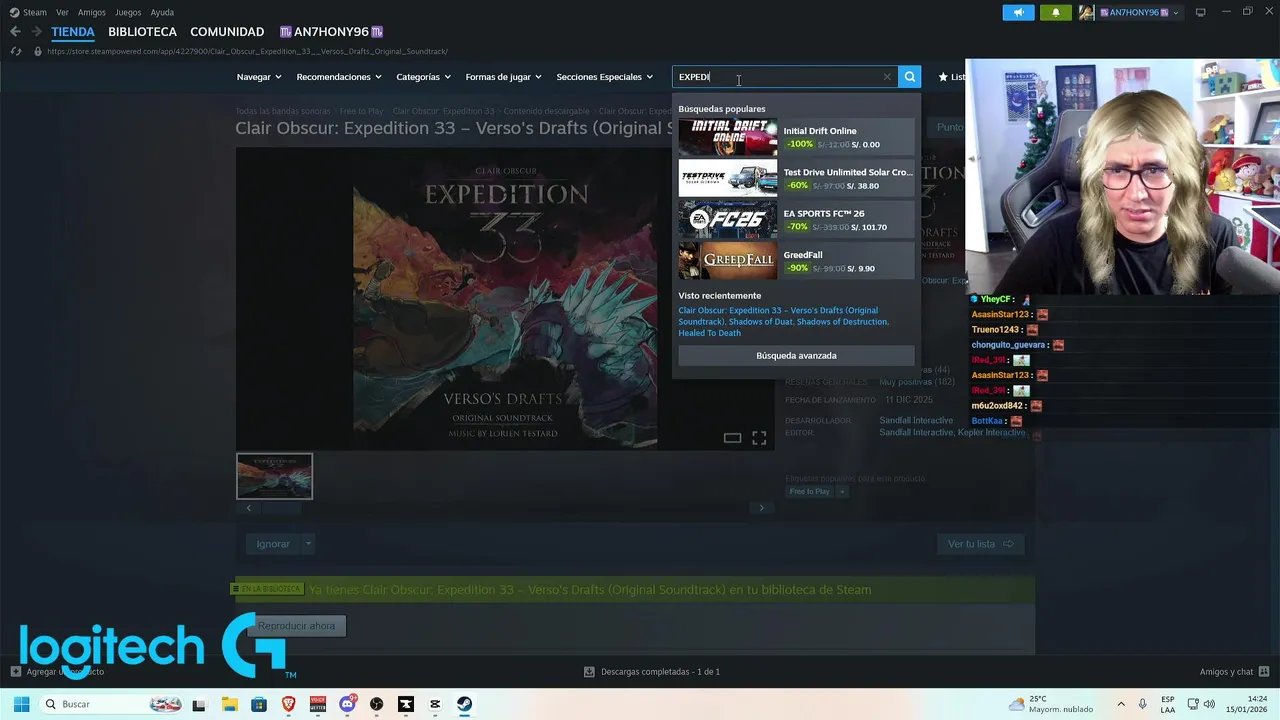Image resolution: width=1280 pixels, height=720 pixels.
Task: Open the Brave browser taskbar icon
Action: [289, 704]
